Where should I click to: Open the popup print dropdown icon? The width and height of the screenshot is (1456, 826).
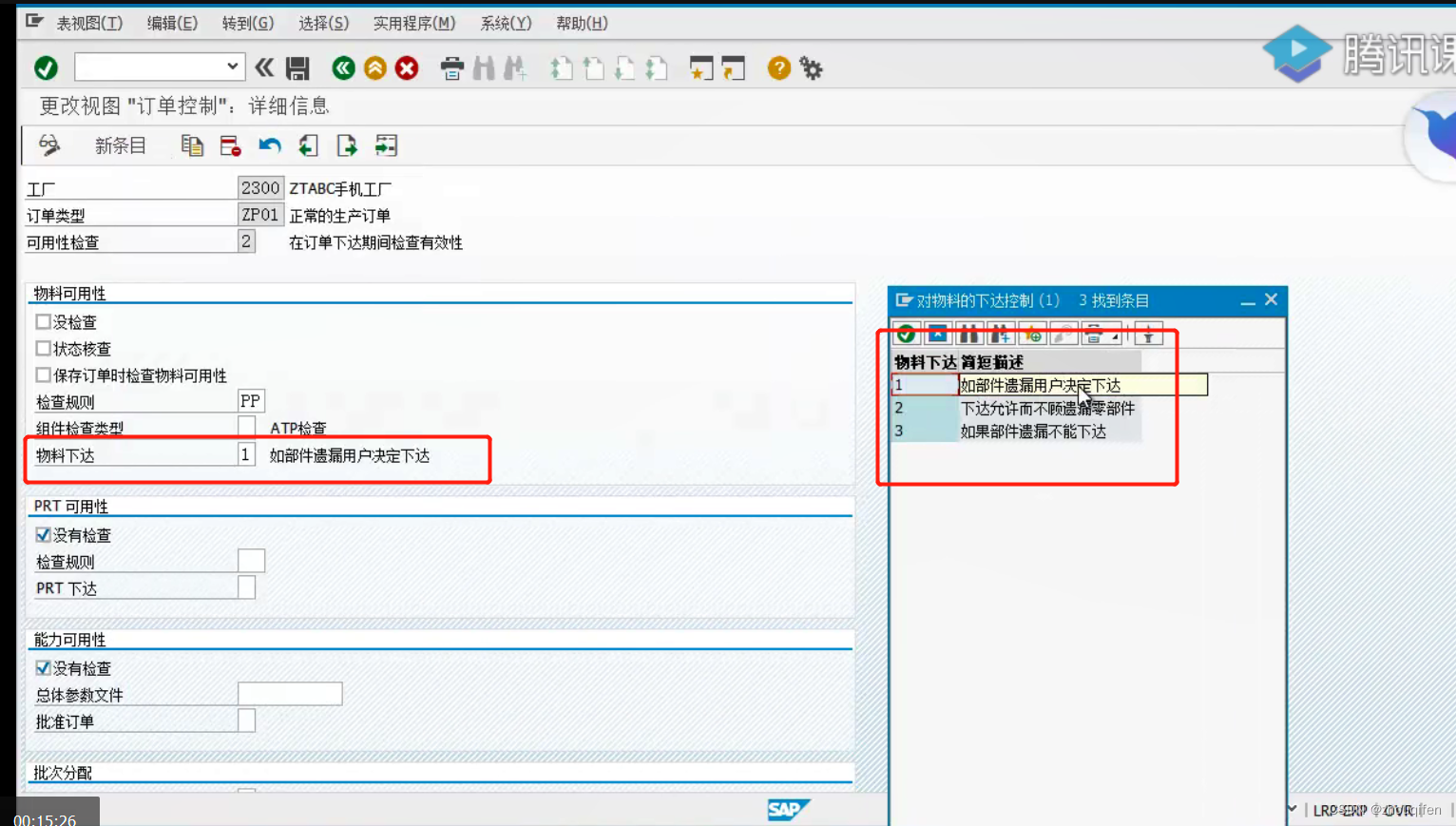[1101, 335]
